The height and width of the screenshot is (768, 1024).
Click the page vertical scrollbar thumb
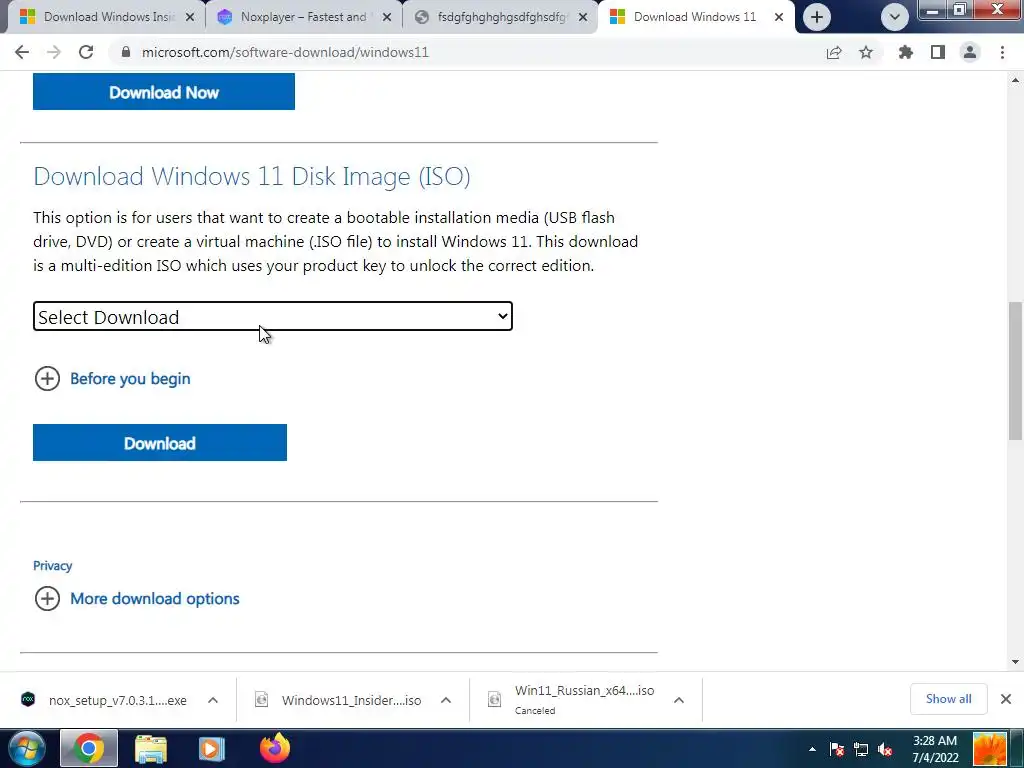click(x=1015, y=370)
